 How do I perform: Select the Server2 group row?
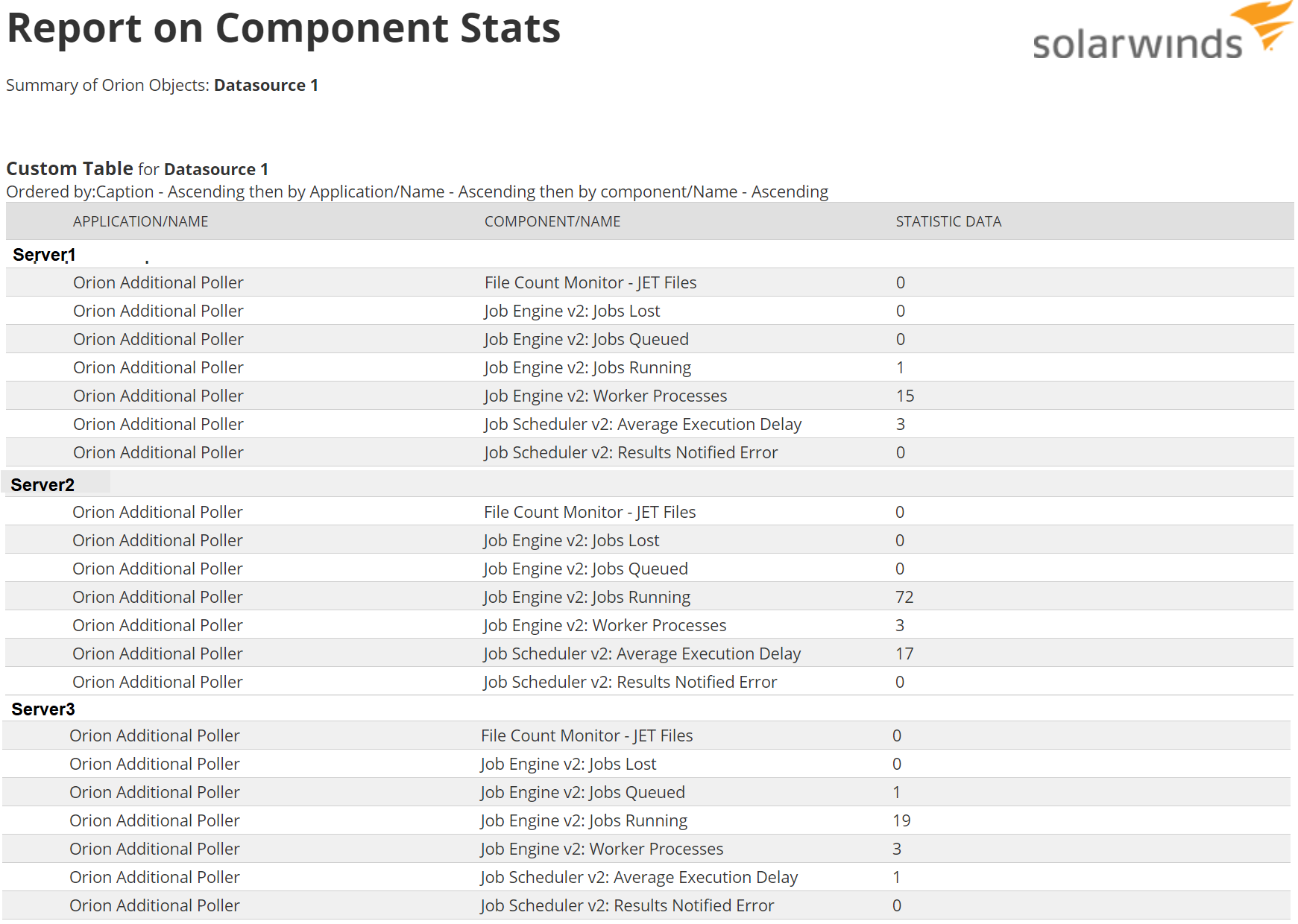tap(42, 485)
